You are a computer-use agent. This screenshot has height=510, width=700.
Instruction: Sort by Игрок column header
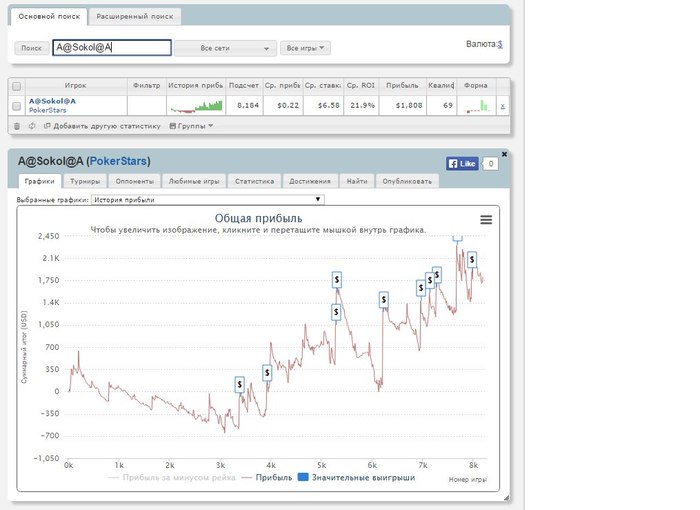[x=76, y=85]
